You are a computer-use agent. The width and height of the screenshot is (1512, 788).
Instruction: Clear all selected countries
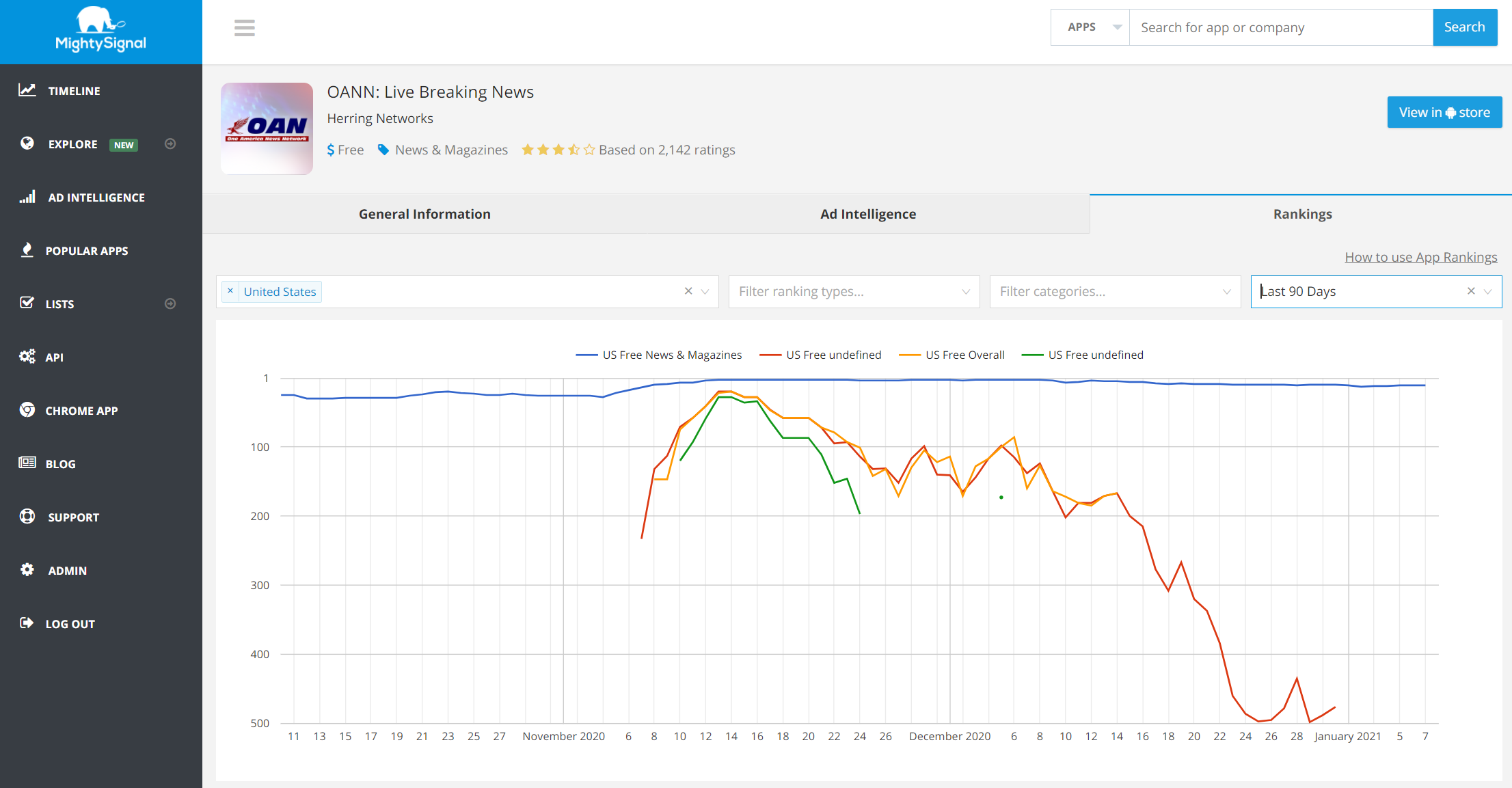pos(688,291)
